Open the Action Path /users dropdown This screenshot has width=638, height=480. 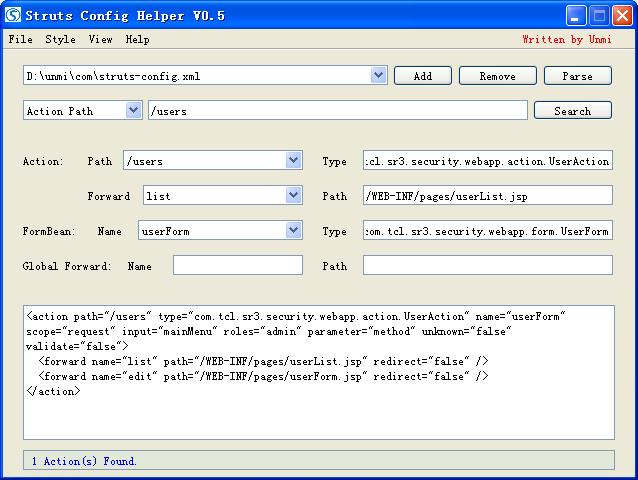293,160
